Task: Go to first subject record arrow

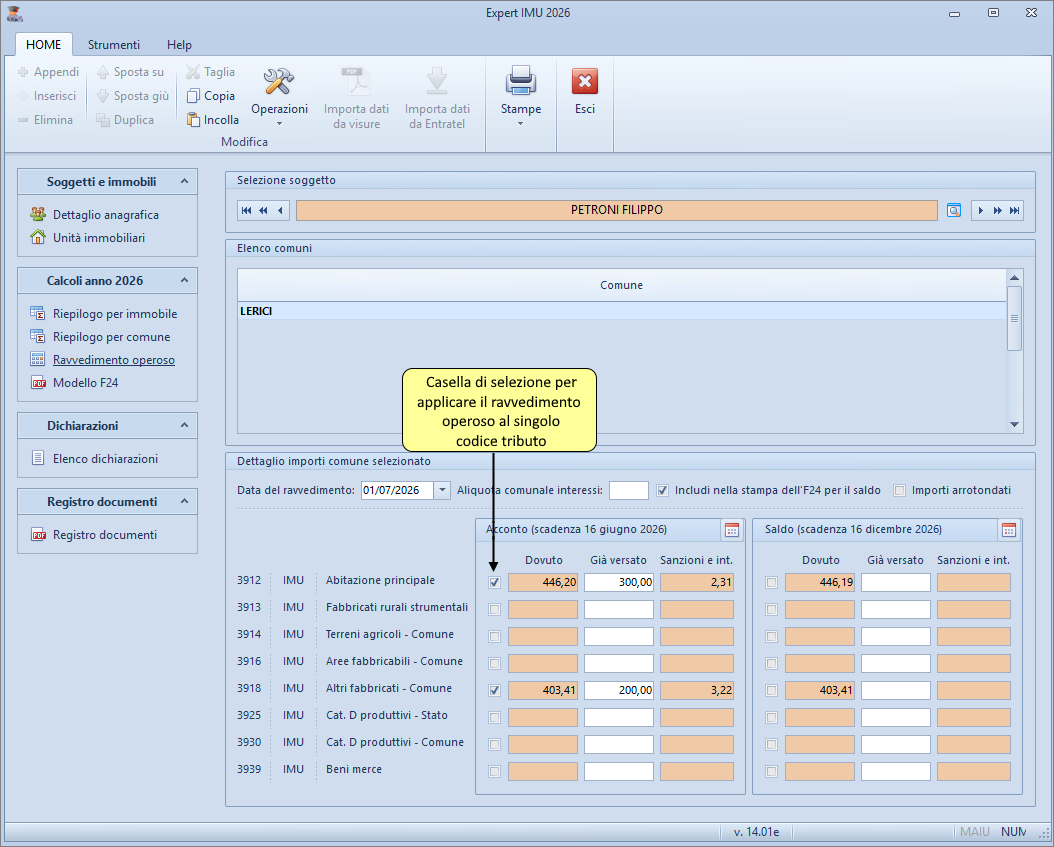Action: click(246, 210)
